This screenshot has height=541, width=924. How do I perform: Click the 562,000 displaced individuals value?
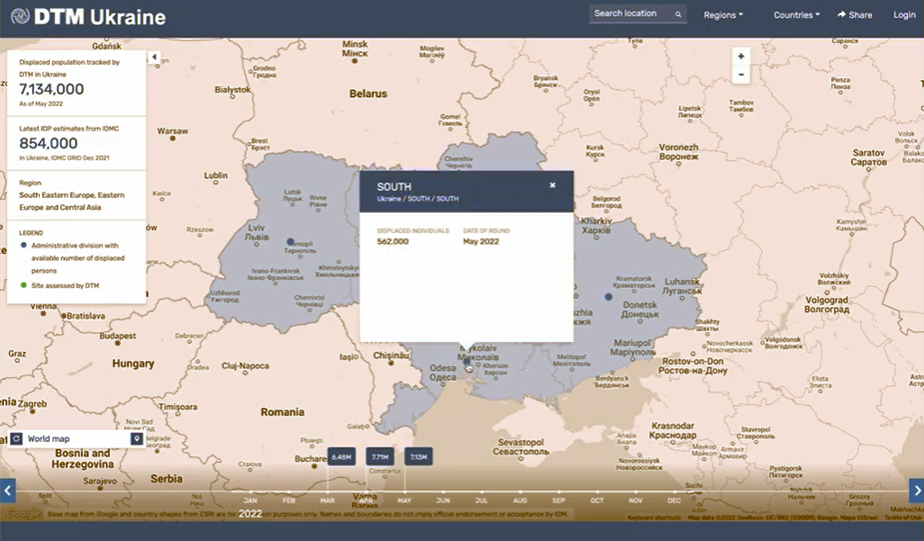(392, 242)
